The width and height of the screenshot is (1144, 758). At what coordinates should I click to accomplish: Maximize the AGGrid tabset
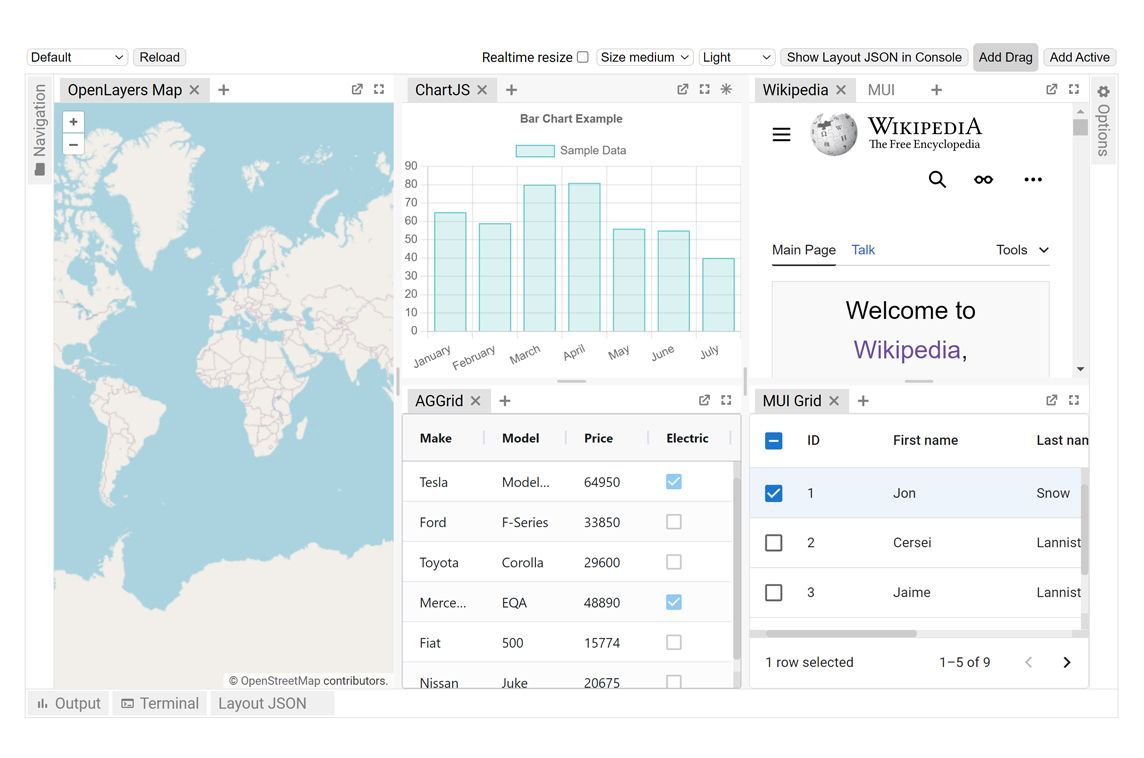point(726,400)
